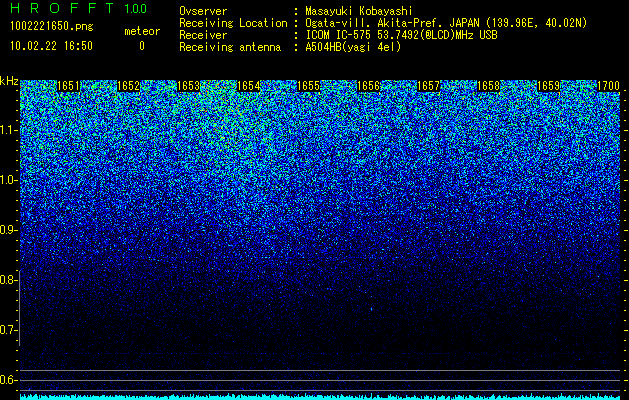Image resolution: width=629 pixels, height=400 pixels.
Task: Click the 0.6 frequency axis label
Action: point(8,380)
